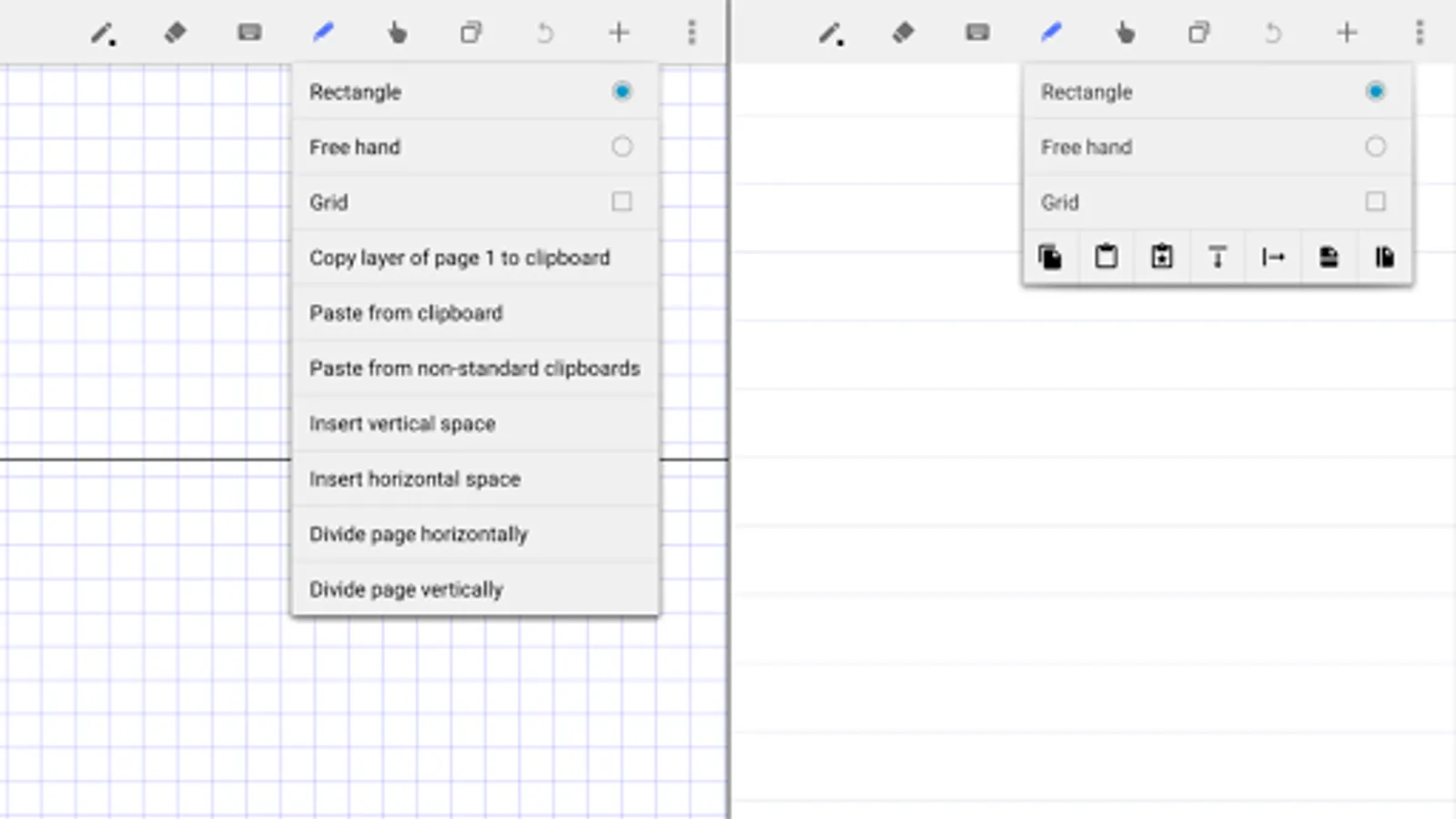Click the divide page horizontally icon
Viewport: 1456px width, 819px height.
(1329, 258)
